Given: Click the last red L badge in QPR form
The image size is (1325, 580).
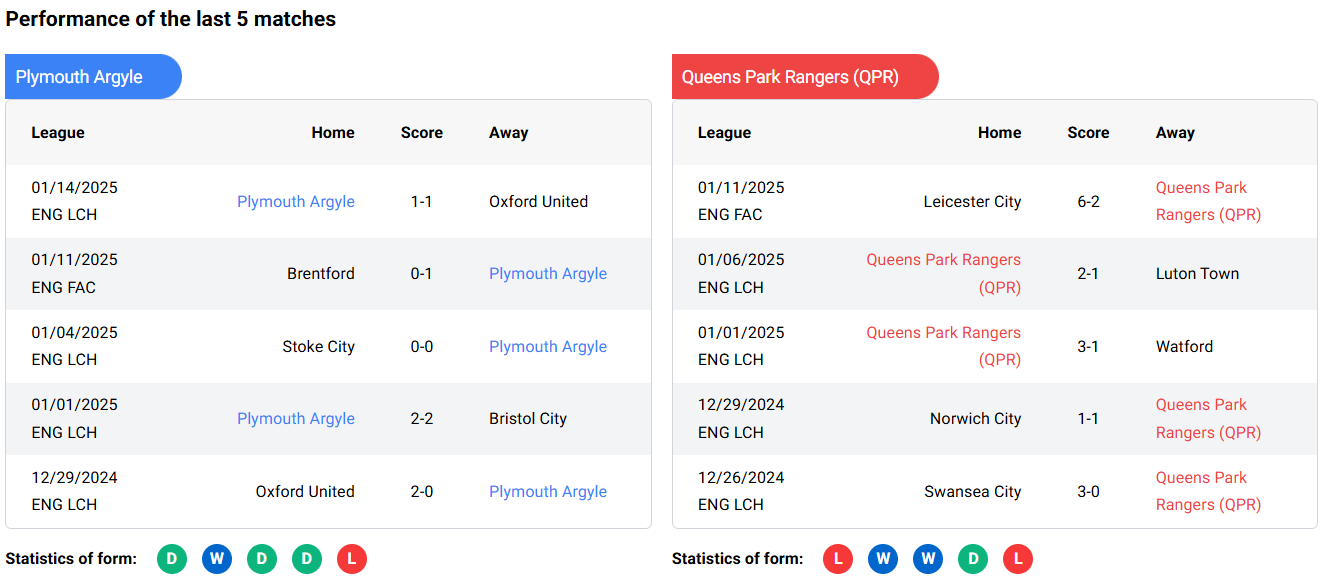Looking at the screenshot, I should 1018,559.
